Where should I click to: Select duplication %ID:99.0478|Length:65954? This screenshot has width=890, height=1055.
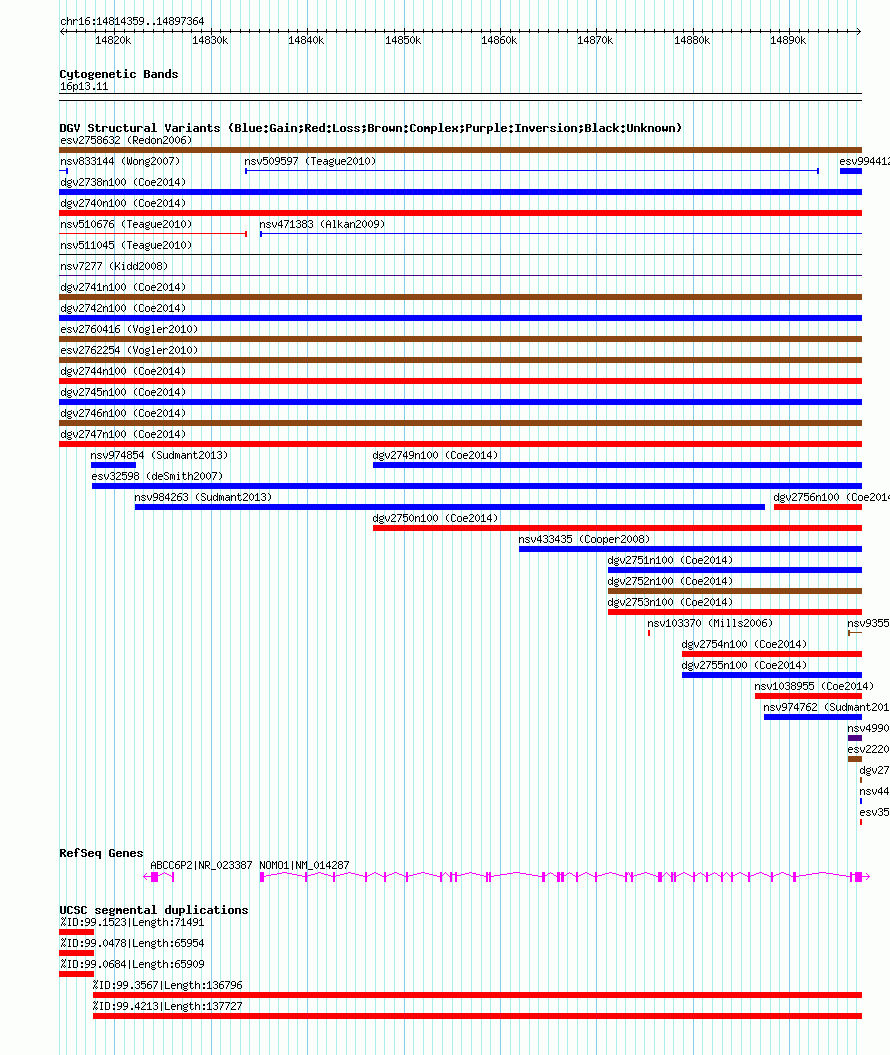tap(132, 944)
